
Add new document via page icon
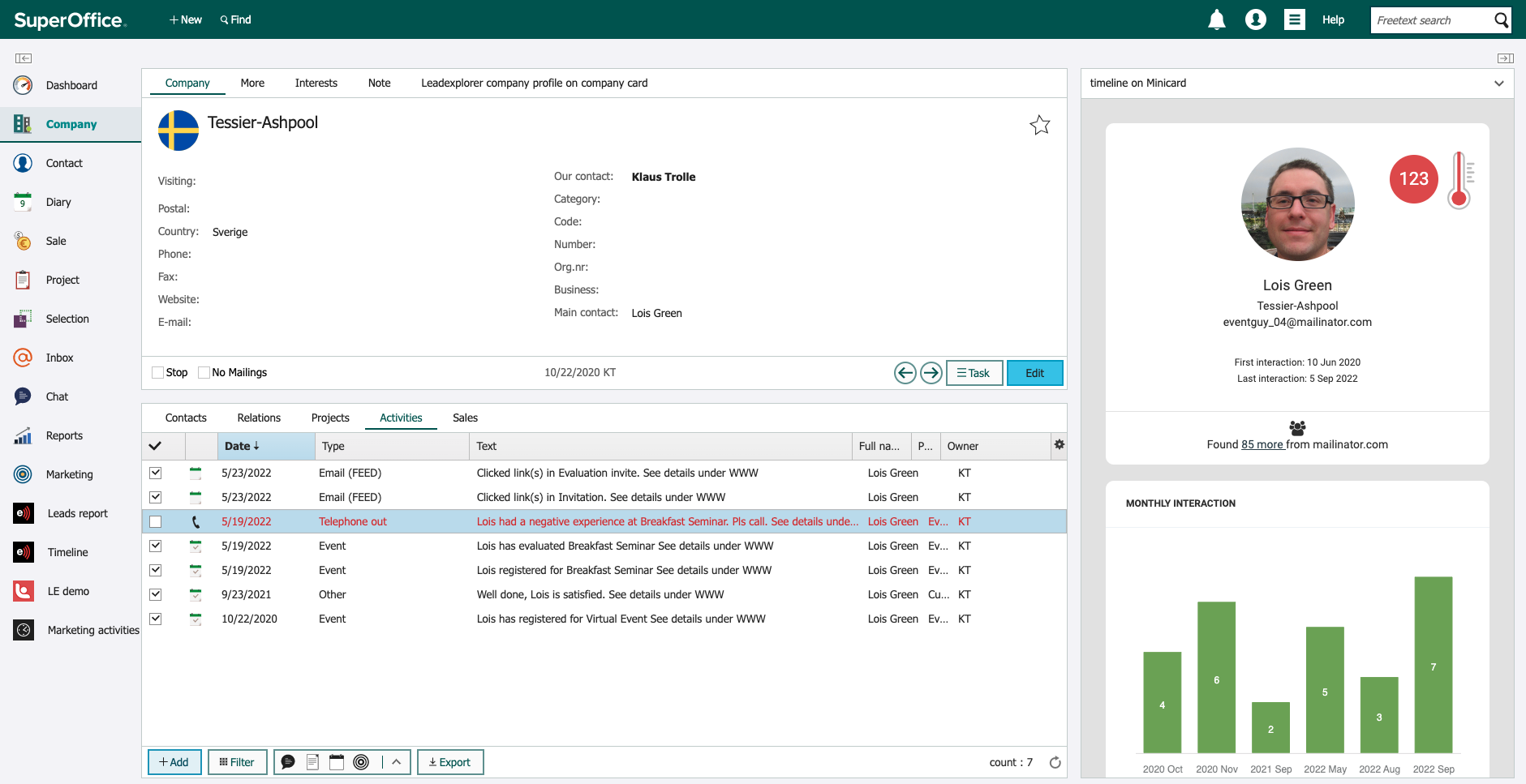[312, 762]
